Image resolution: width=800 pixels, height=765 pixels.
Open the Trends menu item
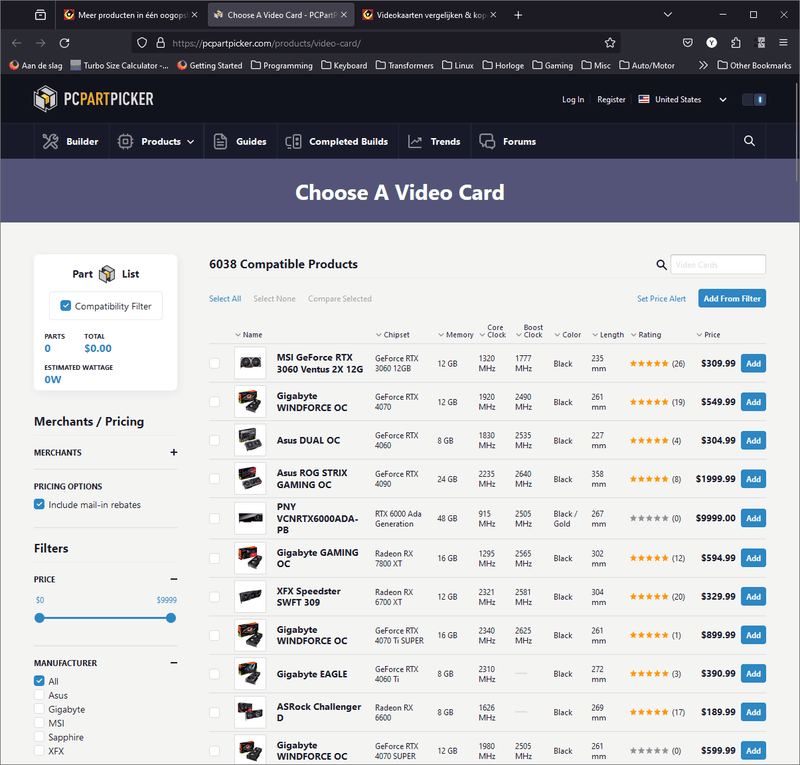(x=434, y=141)
